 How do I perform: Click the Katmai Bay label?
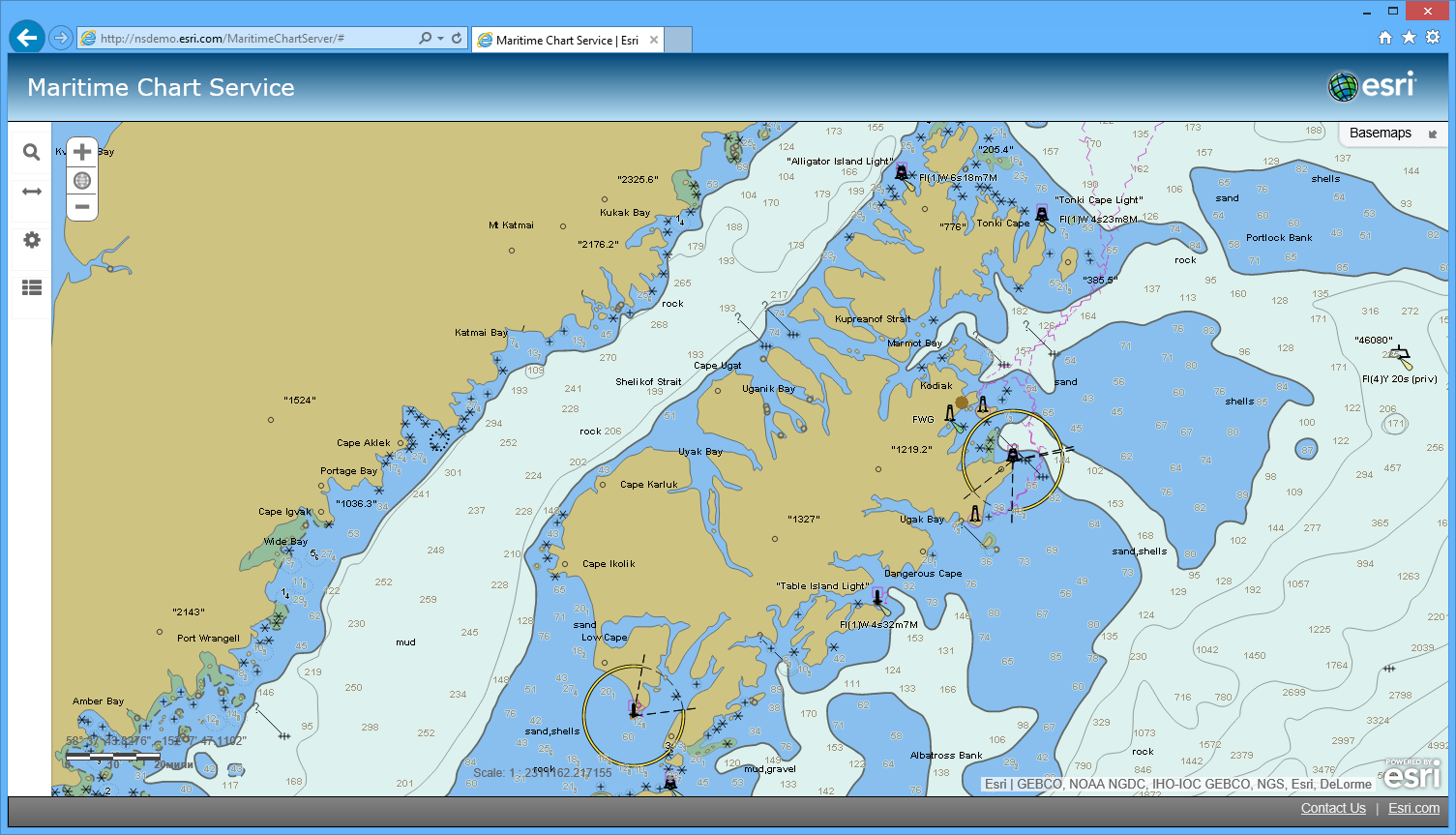click(x=481, y=333)
